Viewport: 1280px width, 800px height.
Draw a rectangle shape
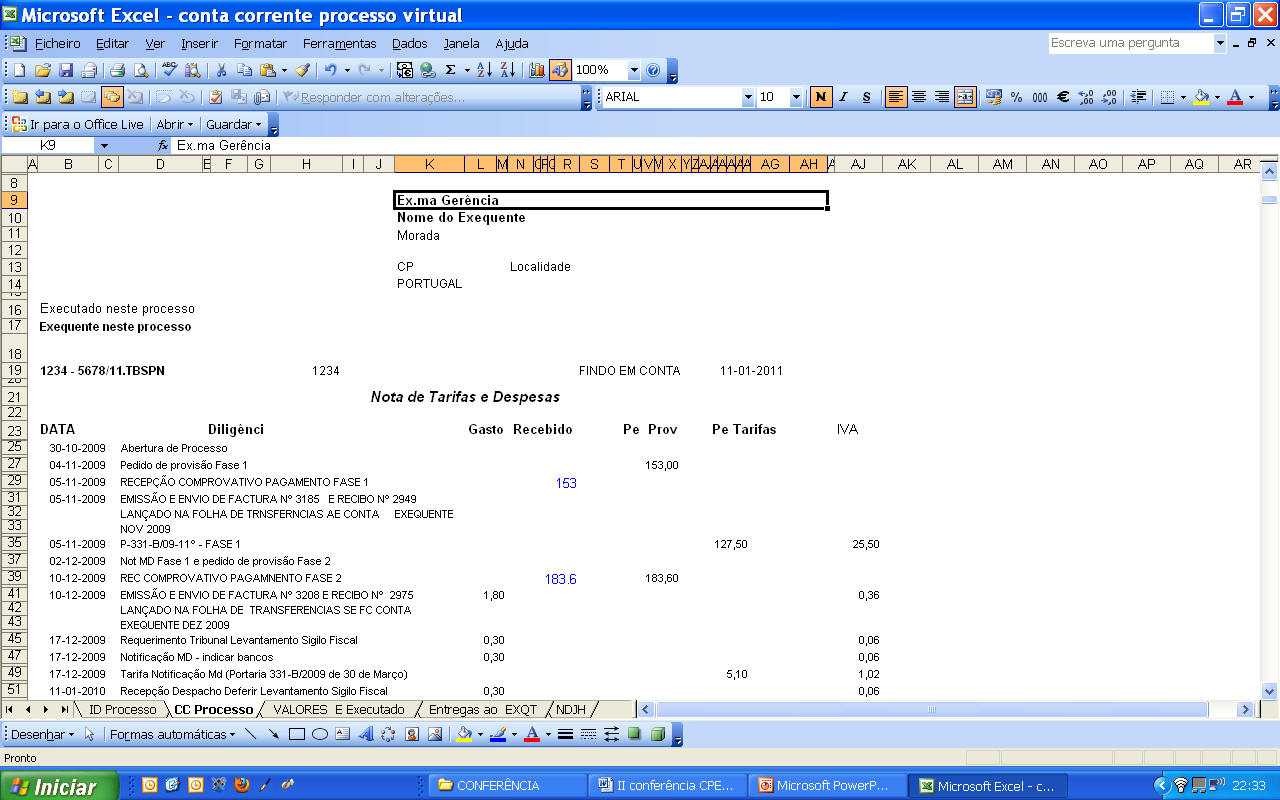click(296, 734)
